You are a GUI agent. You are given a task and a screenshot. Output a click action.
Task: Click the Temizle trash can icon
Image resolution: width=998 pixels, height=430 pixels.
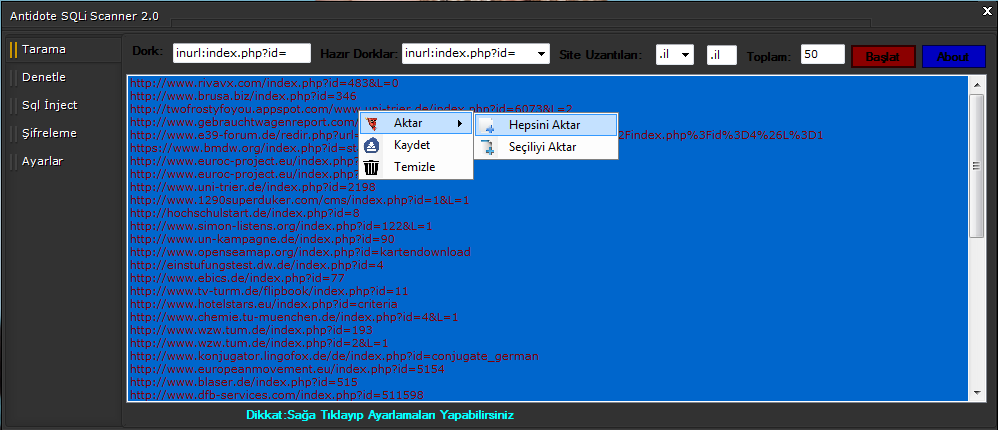(372, 167)
